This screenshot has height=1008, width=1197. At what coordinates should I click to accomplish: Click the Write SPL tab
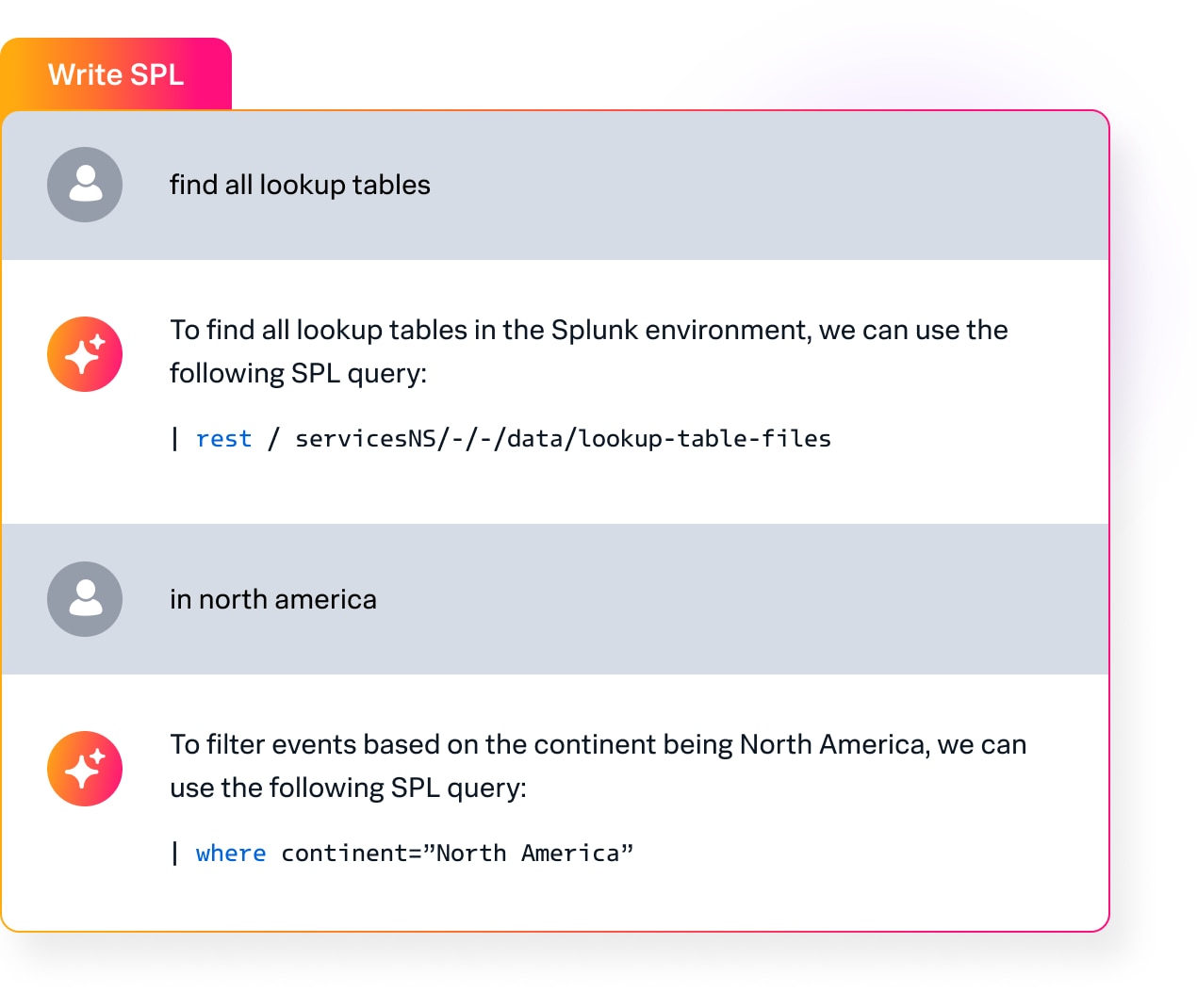[x=116, y=74]
